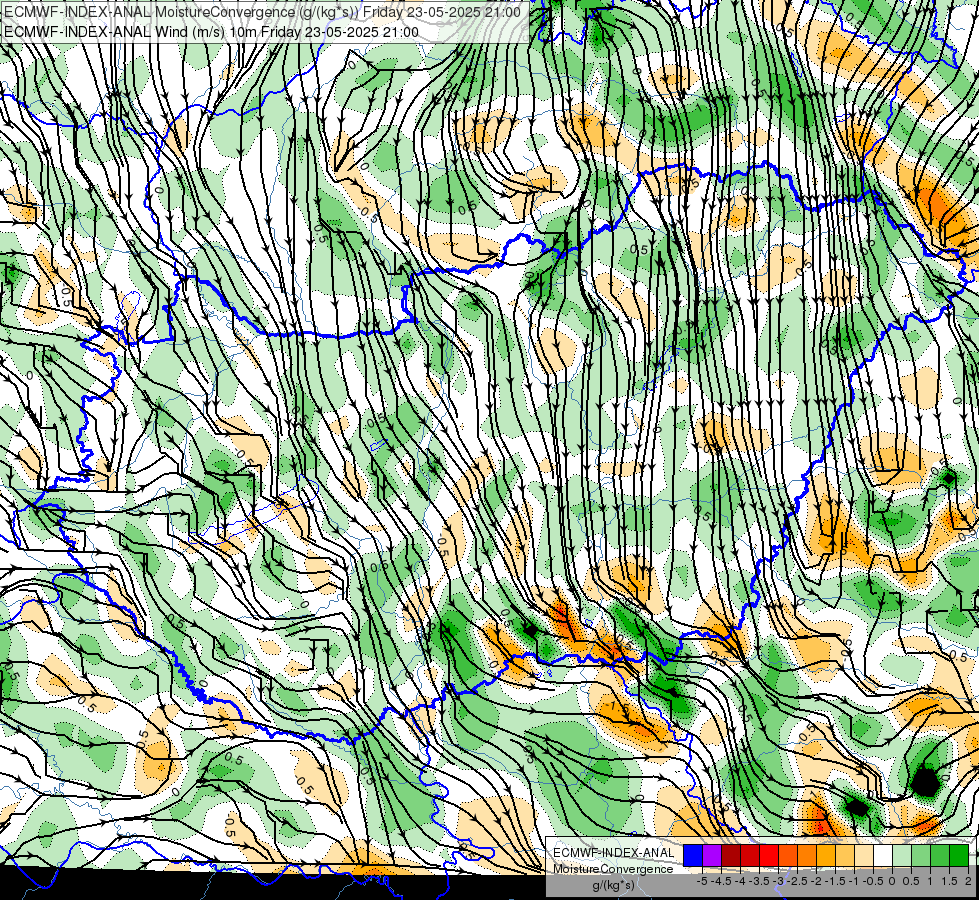
Task: Click the '-4' legend scale value
Action: pyautogui.click(x=740, y=881)
